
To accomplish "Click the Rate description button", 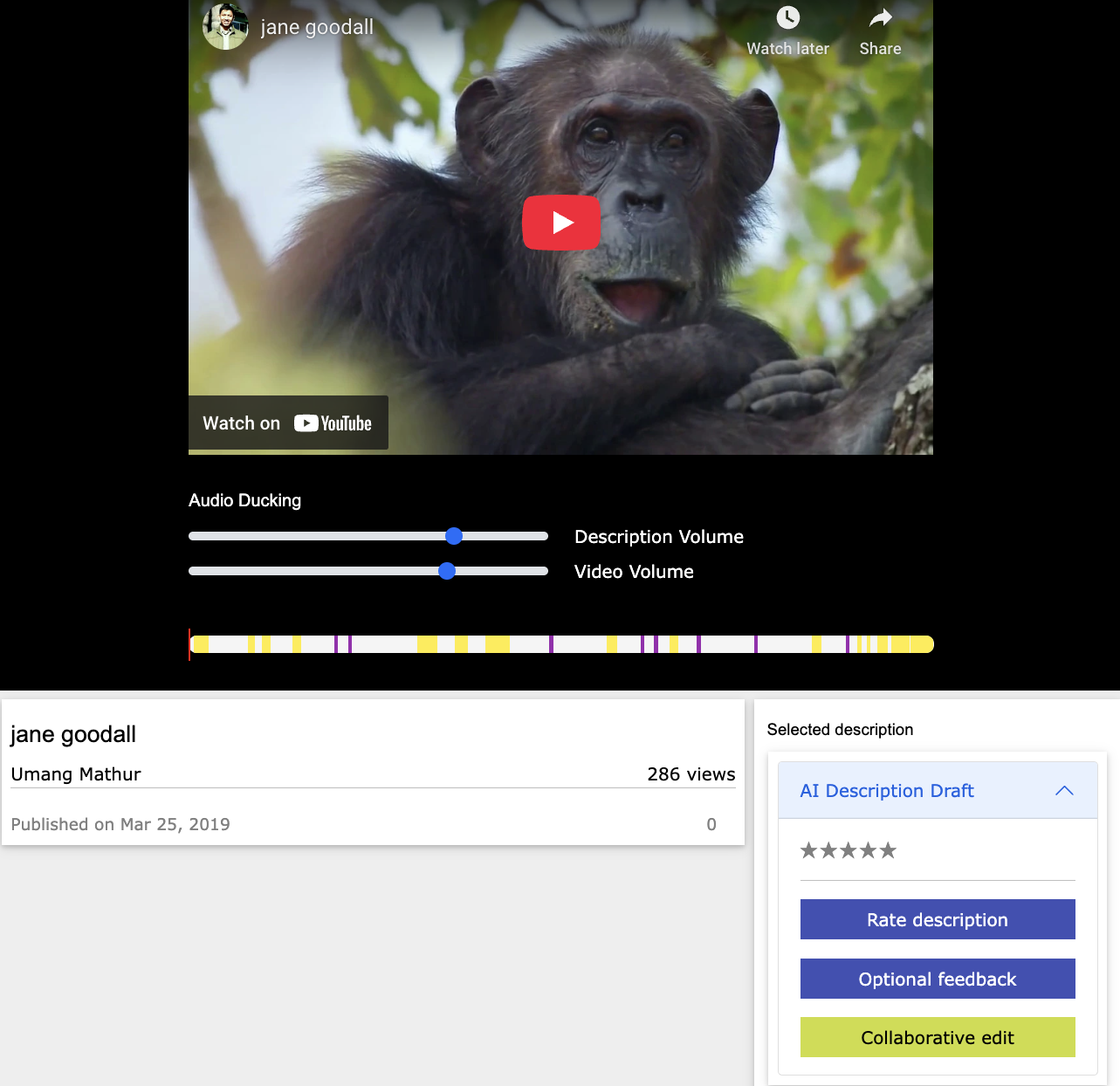I will 938,919.
